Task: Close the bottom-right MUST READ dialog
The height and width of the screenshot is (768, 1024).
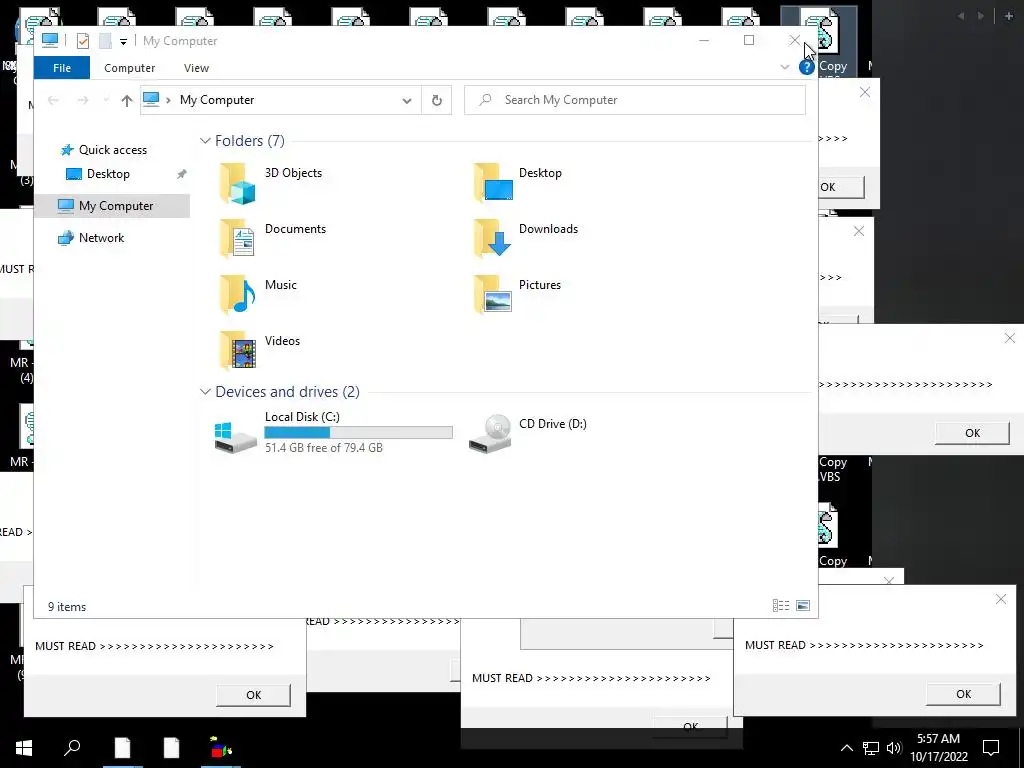Action: pyautogui.click(x=1001, y=599)
